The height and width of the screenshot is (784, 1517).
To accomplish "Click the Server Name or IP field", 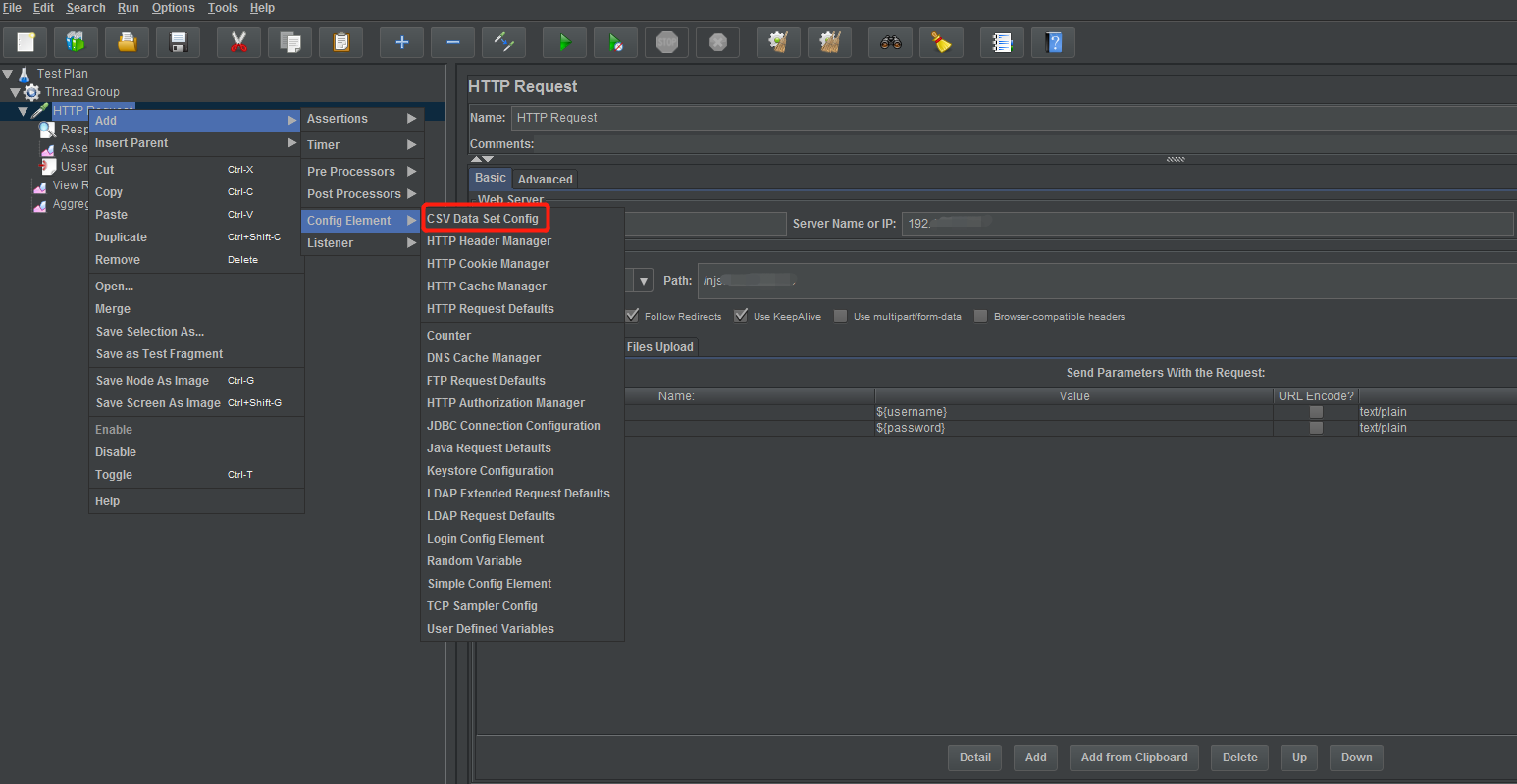I will click(1207, 224).
